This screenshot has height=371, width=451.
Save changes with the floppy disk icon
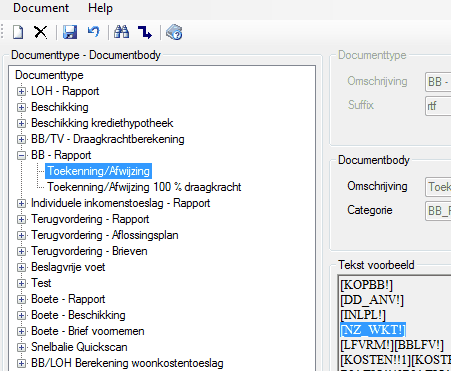(x=70, y=32)
